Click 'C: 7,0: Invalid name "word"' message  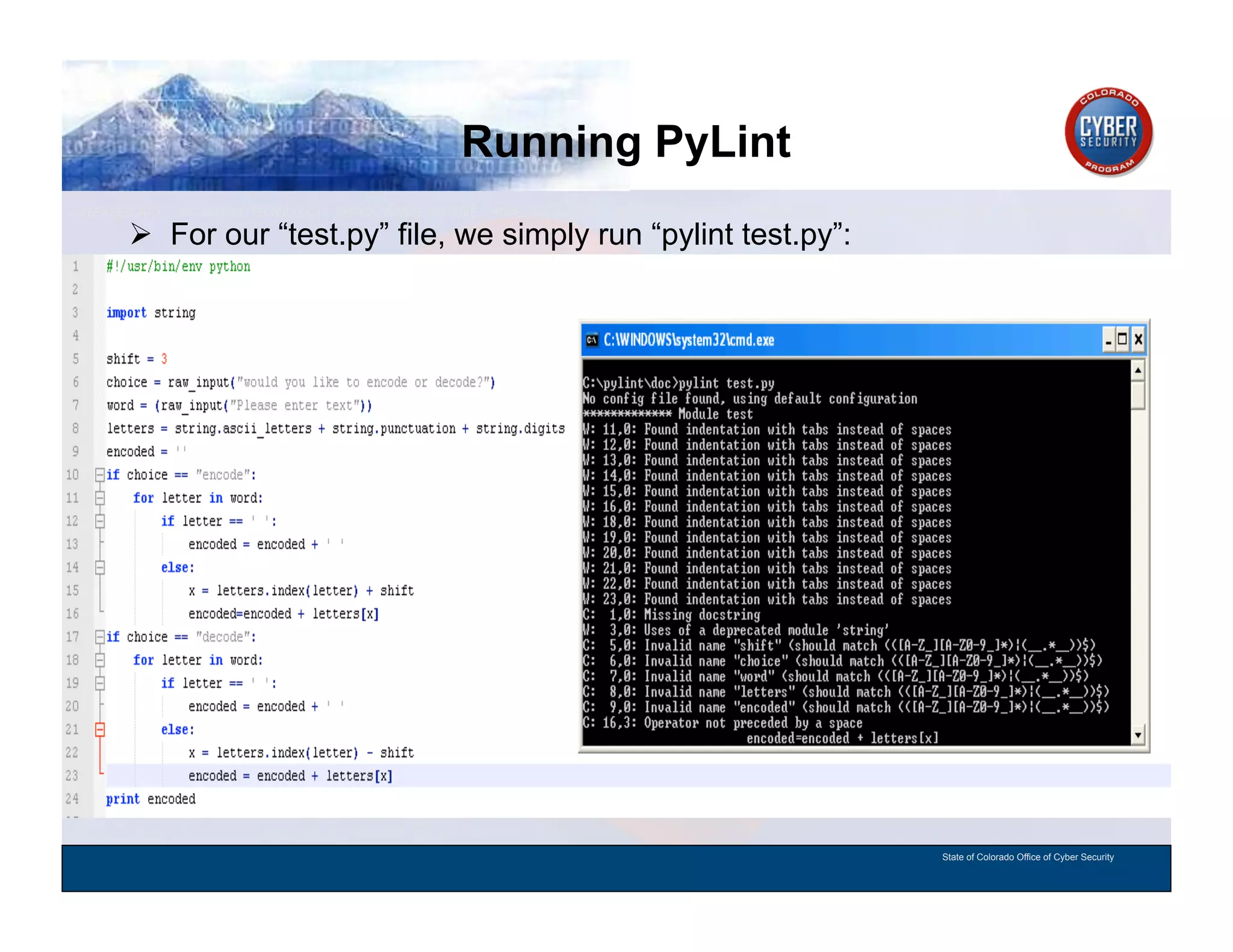(836, 676)
